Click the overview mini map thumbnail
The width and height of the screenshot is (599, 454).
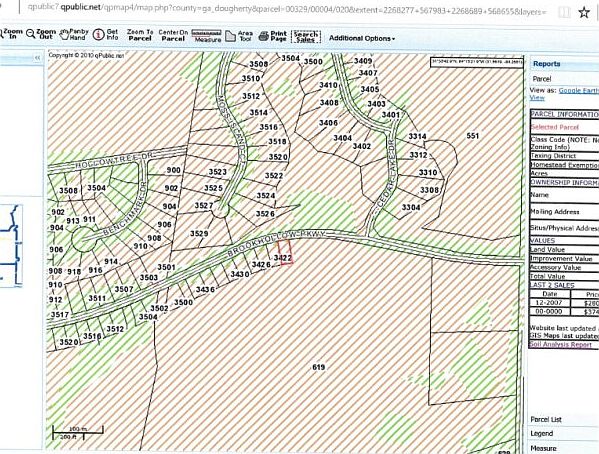pyautogui.click(x=11, y=246)
